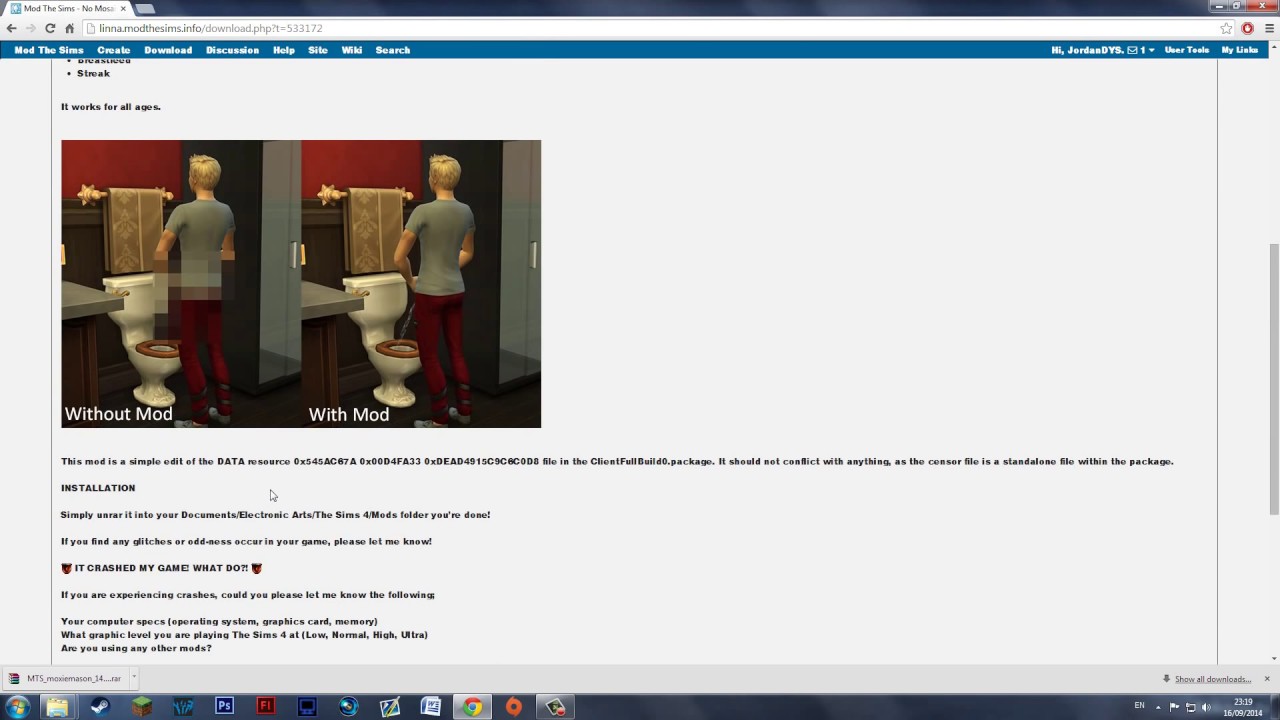Click the browser forward arrow
Screen dimensions: 1280x720
tap(30, 28)
